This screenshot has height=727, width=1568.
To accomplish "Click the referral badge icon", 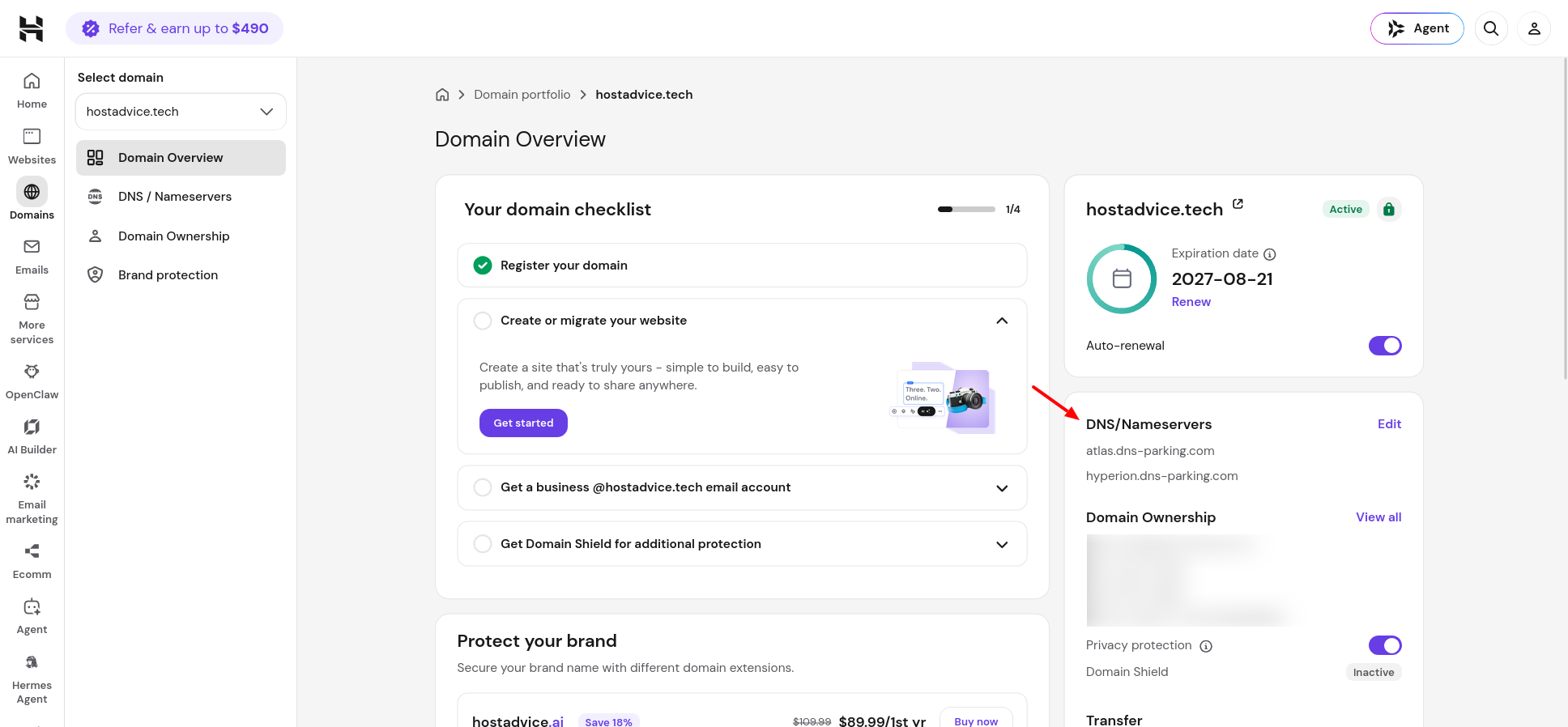I will [91, 28].
